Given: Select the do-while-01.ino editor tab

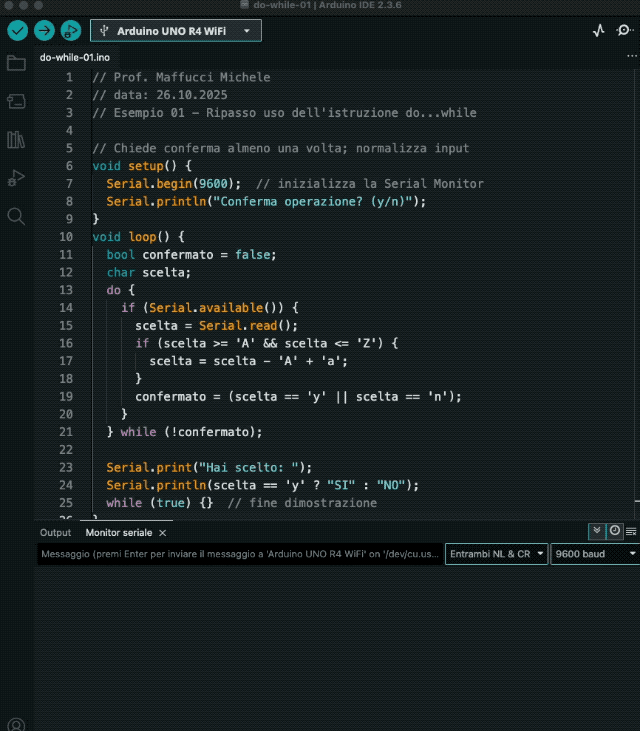Looking at the screenshot, I should [x=75, y=57].
